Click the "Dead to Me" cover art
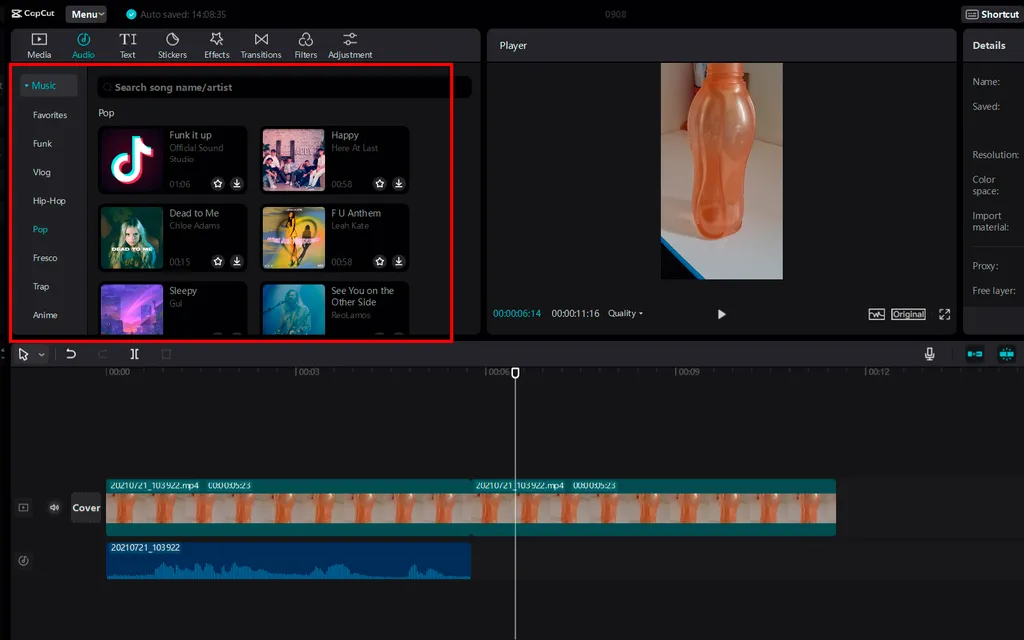 (x=132, y=238)
